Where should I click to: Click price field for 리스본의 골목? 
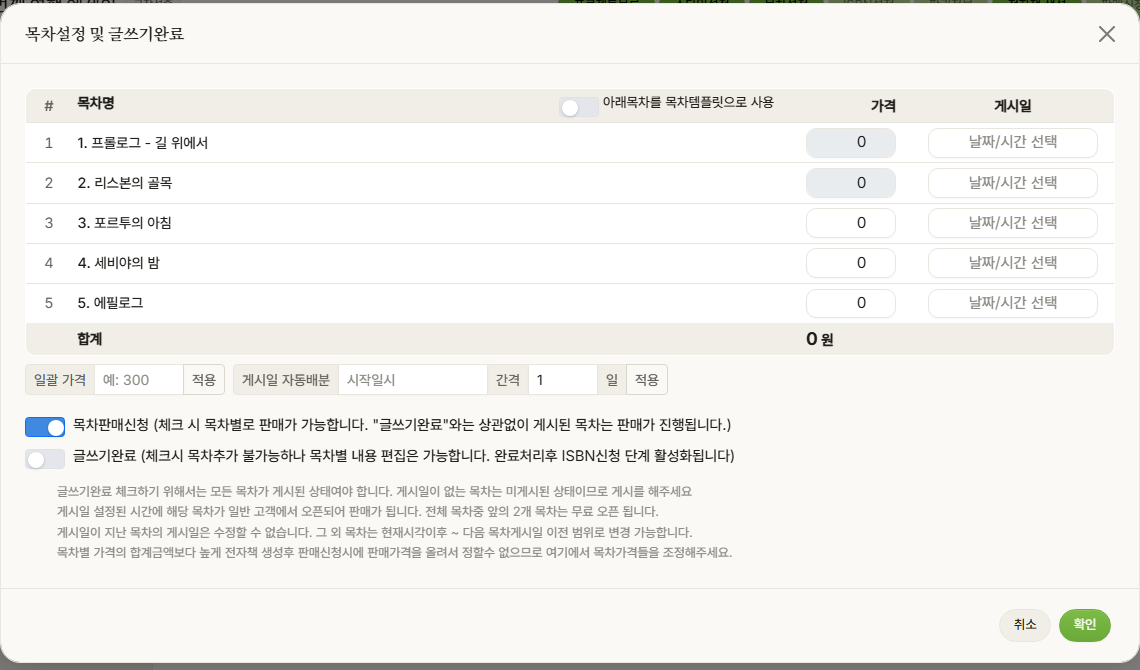[x=851, y=183]
